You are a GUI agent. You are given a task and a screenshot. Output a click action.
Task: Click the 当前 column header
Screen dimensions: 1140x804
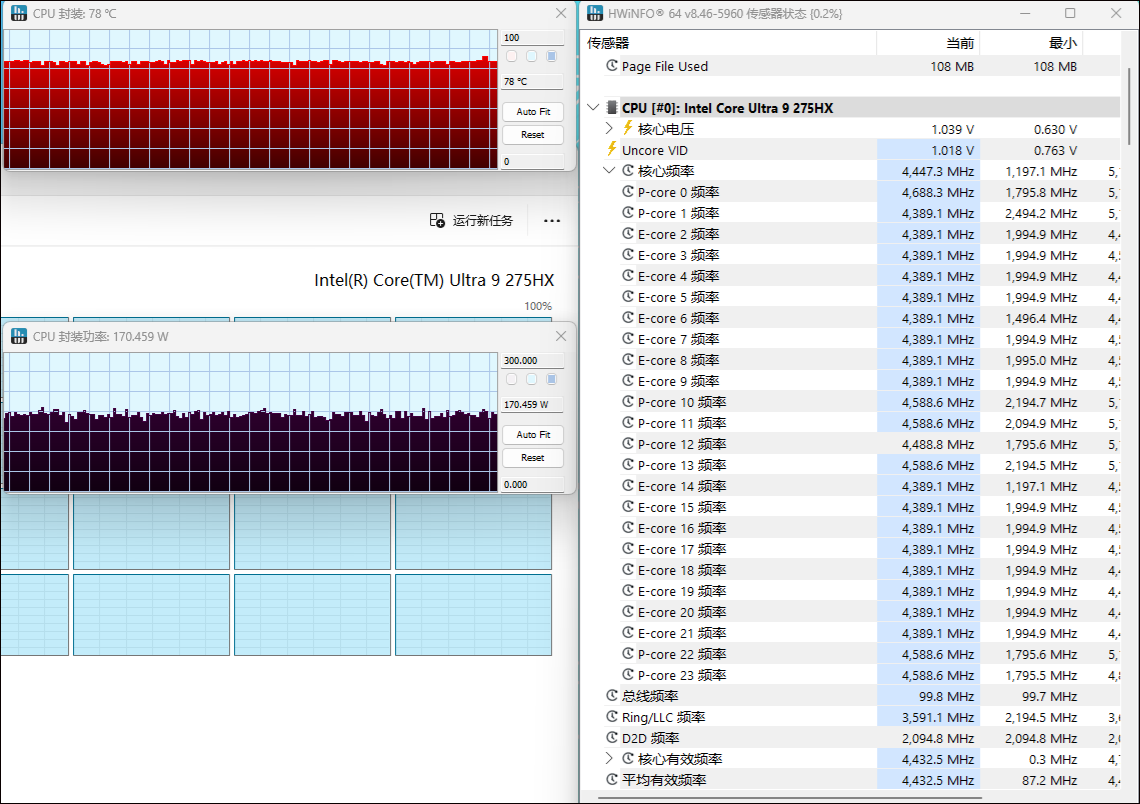[928, 43]
